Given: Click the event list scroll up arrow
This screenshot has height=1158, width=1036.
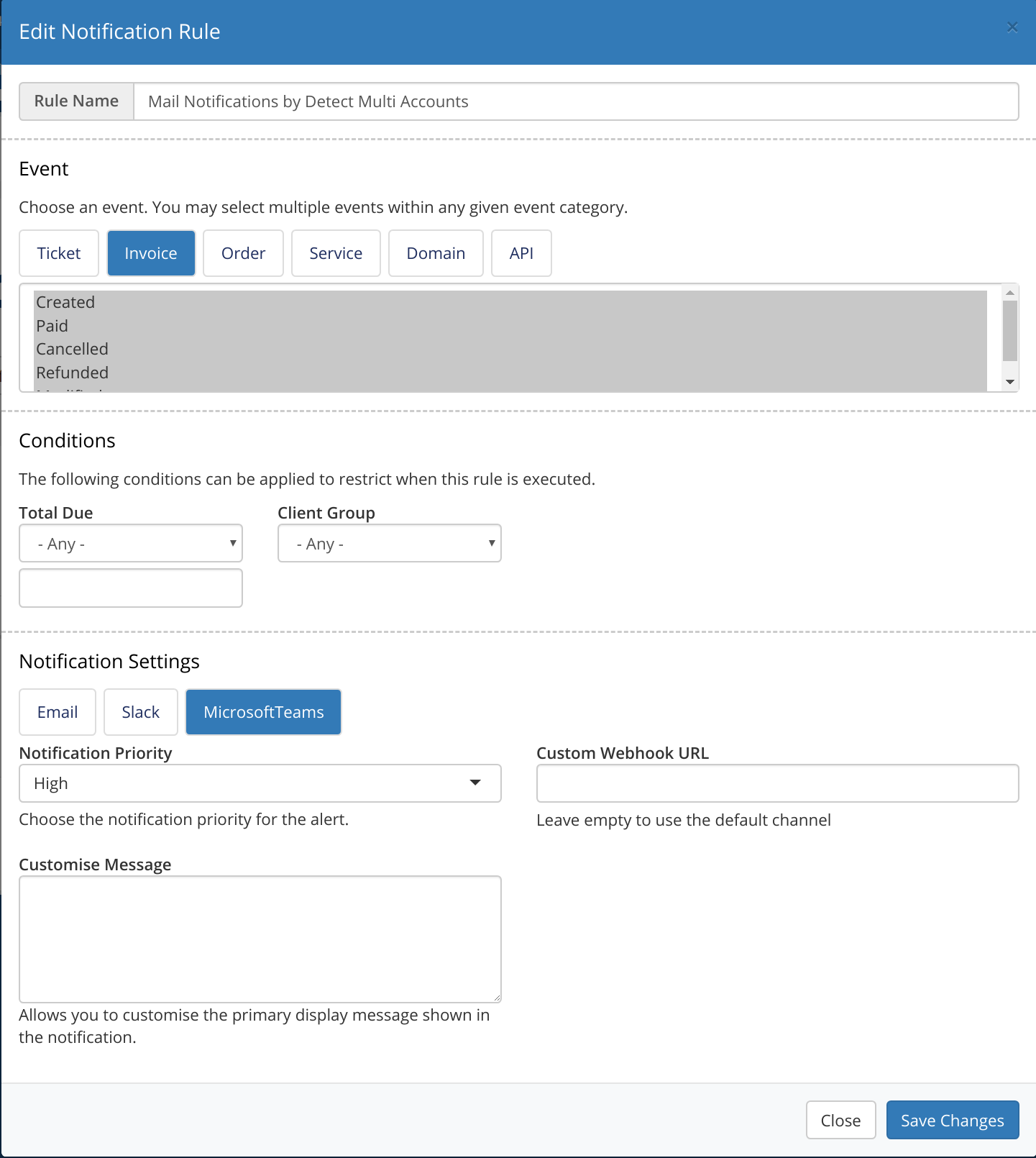Looking at the screenshot, I should [x=1010, y=292].
